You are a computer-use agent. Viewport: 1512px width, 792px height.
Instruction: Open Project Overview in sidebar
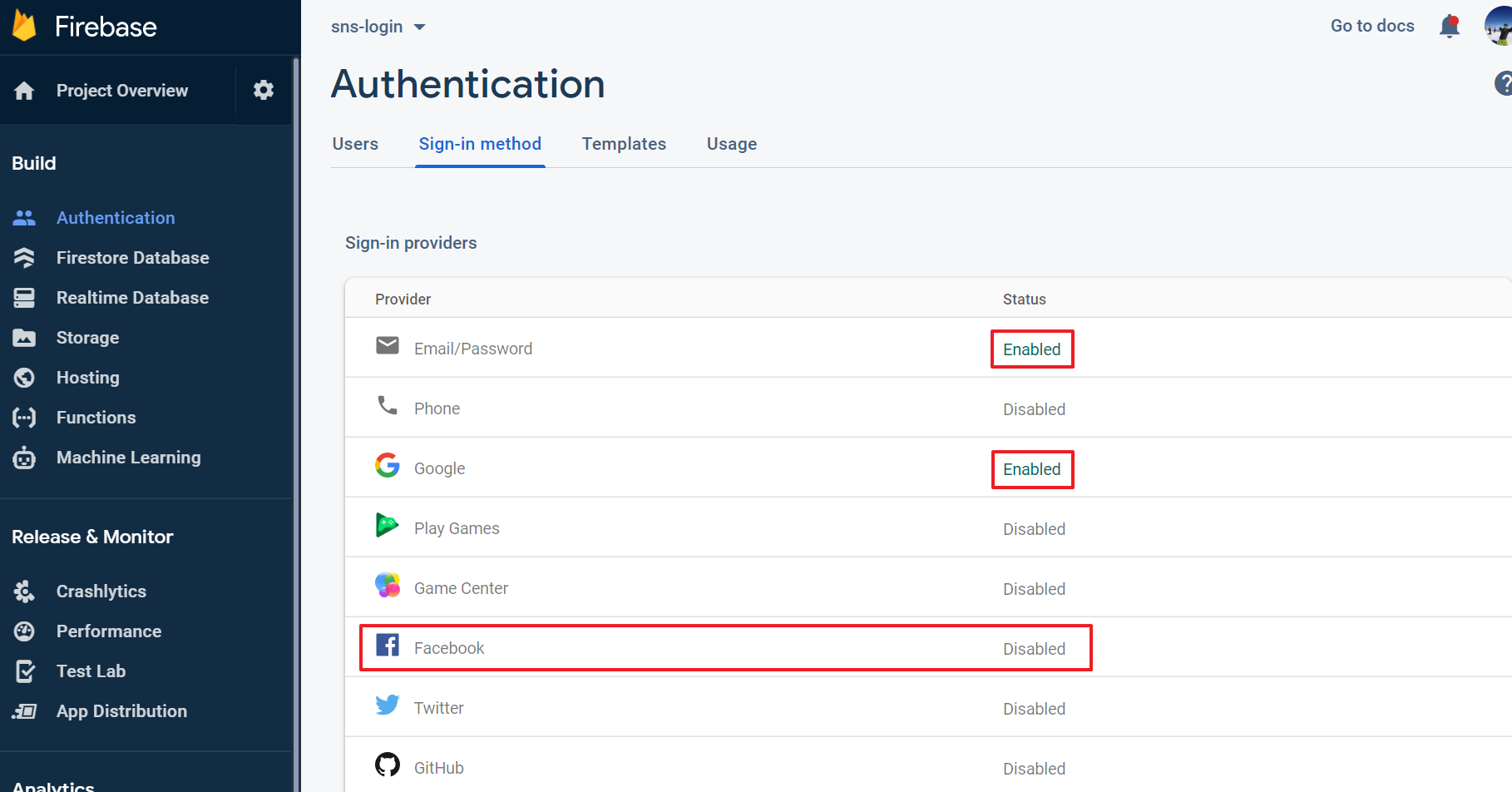[x=122, y=91]
